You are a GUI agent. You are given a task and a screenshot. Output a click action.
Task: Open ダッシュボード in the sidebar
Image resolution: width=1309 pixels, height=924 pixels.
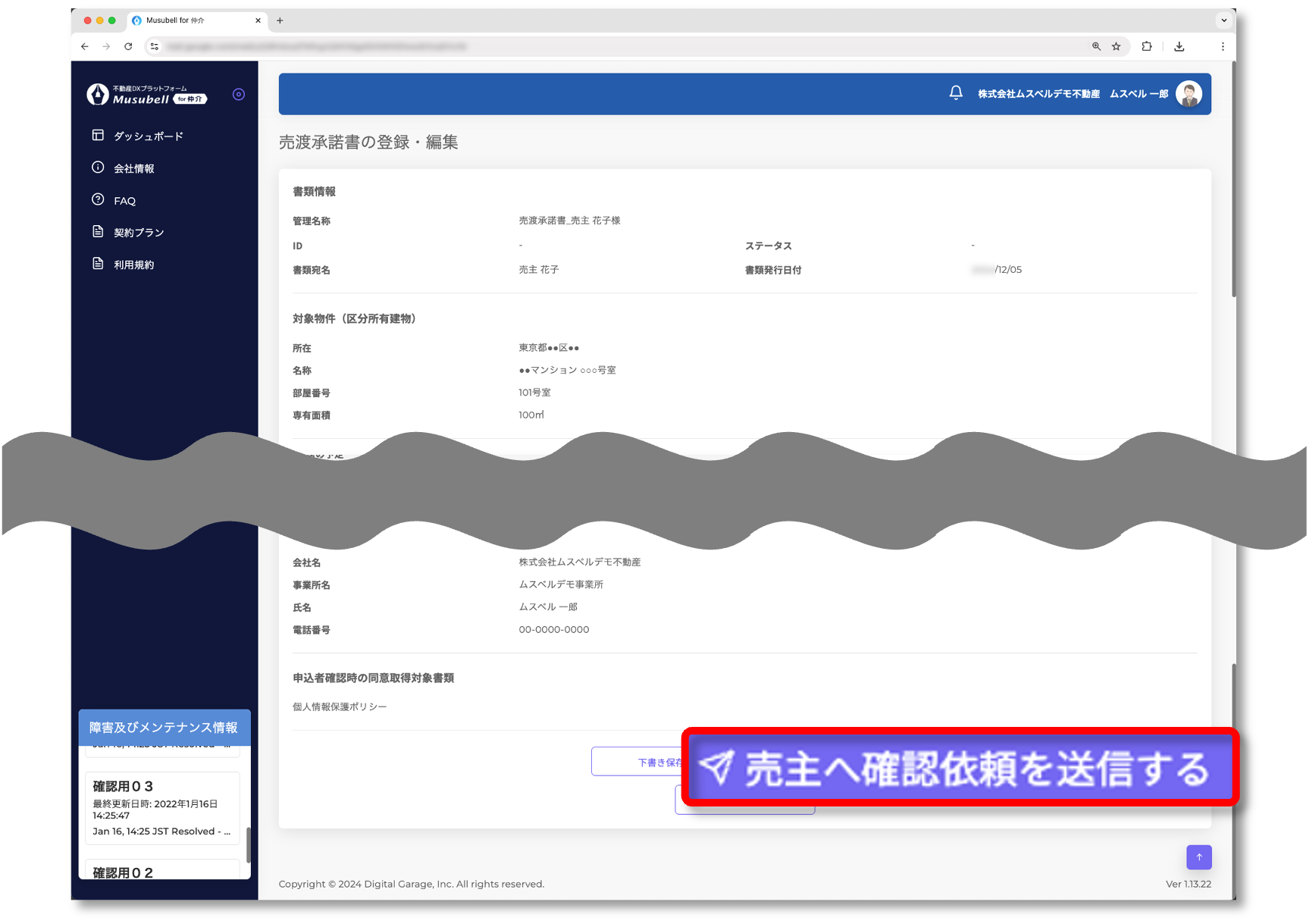tap(148, 136)
